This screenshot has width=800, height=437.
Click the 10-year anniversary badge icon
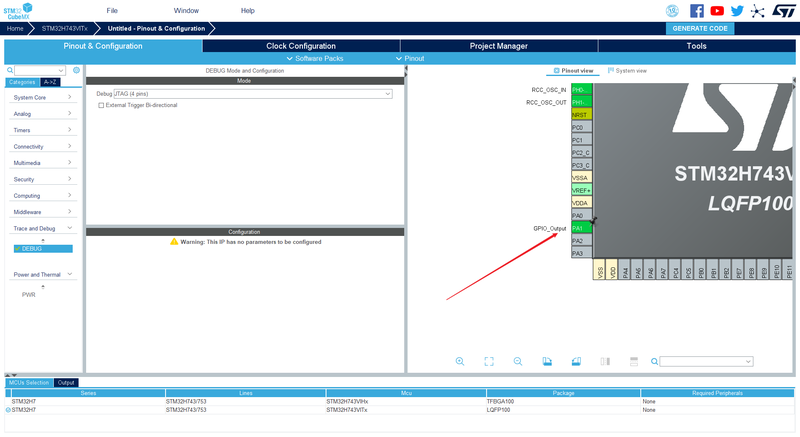(x=672, y=11)
